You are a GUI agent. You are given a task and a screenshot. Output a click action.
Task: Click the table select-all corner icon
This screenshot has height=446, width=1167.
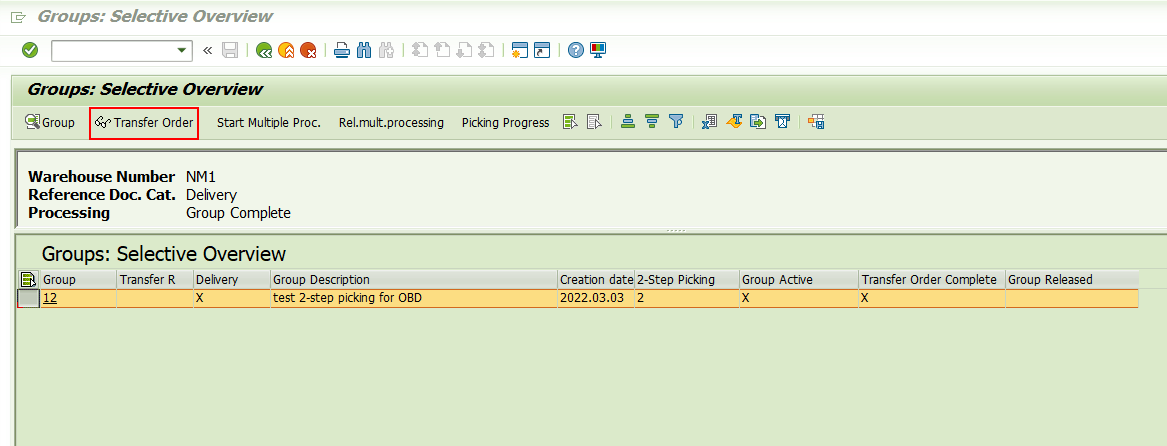(28, 280)
